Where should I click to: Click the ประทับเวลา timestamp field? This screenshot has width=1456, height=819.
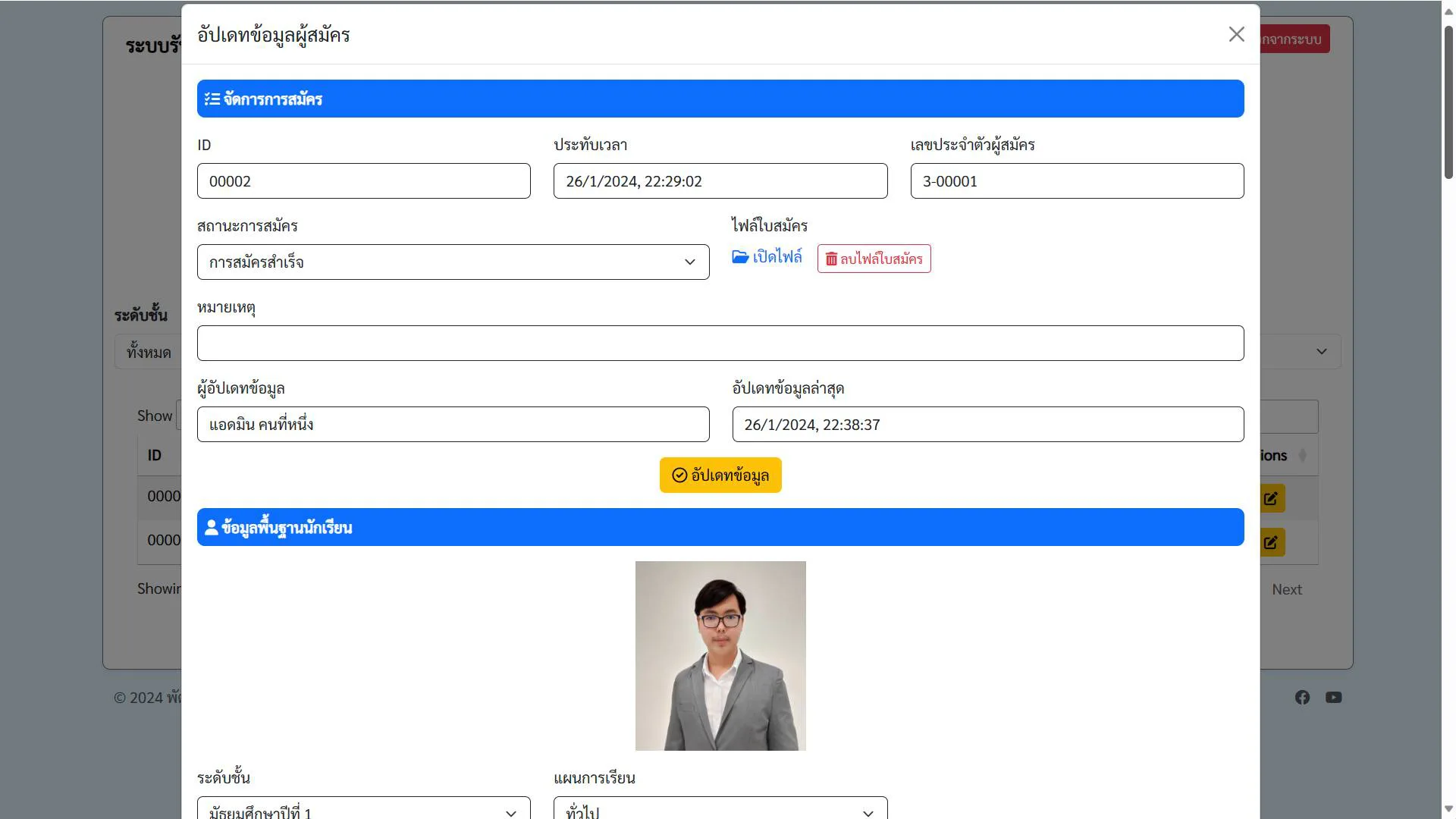[720, 181]
